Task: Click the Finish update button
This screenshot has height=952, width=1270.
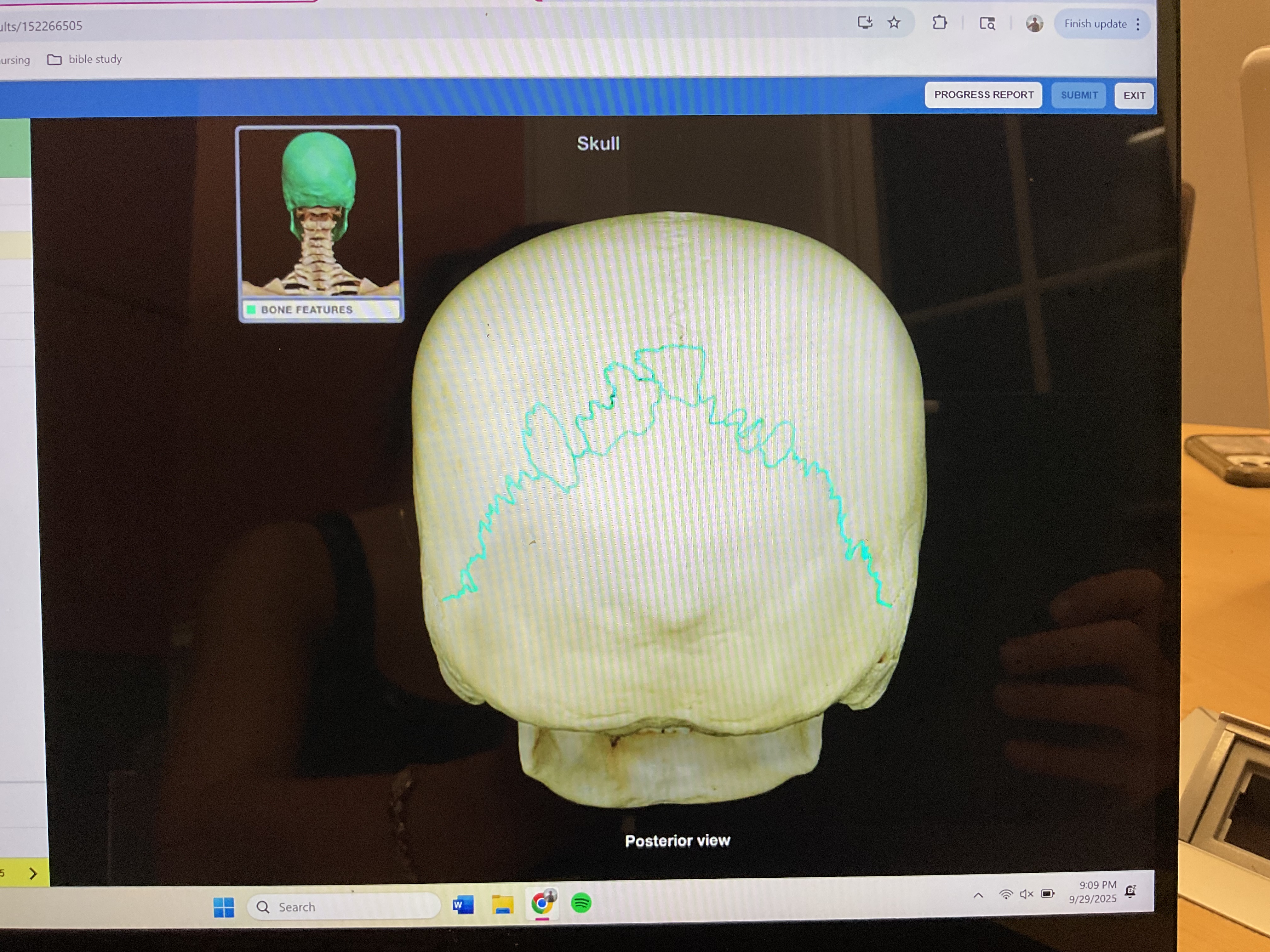Action: [1095, 24]
